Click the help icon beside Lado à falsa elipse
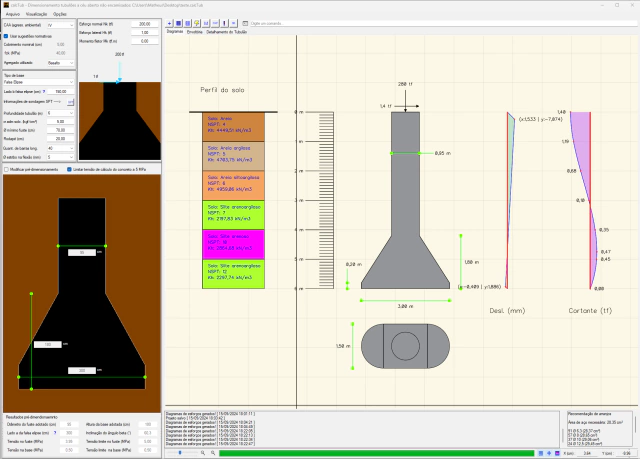The image size is (640, 459). click(44, 90)
